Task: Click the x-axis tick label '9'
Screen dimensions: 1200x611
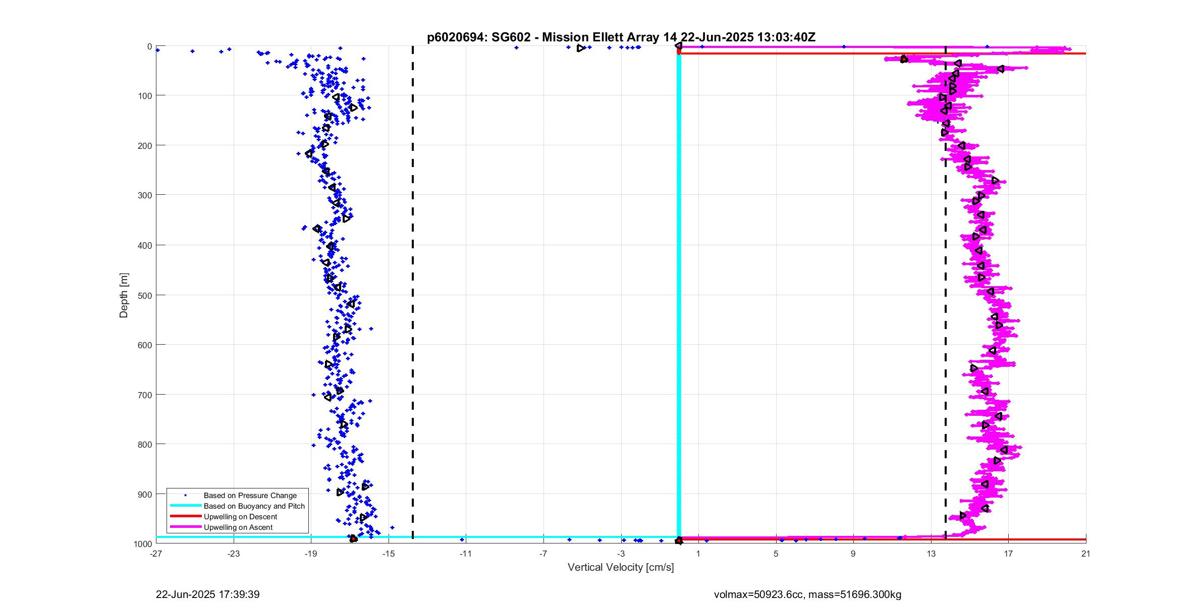Action: tap(853, 553)
